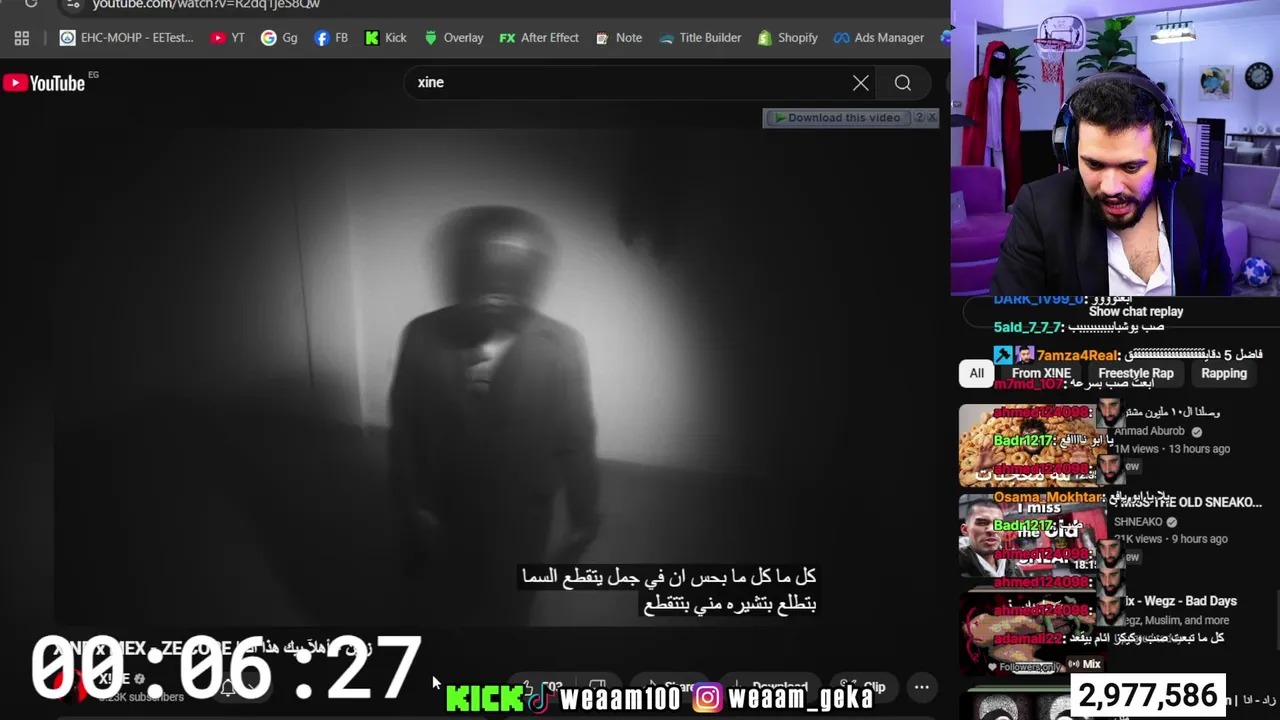Screen dimensions: 1280x720
Task: Select the From X!NE chip
Action: coord(1041,373)
